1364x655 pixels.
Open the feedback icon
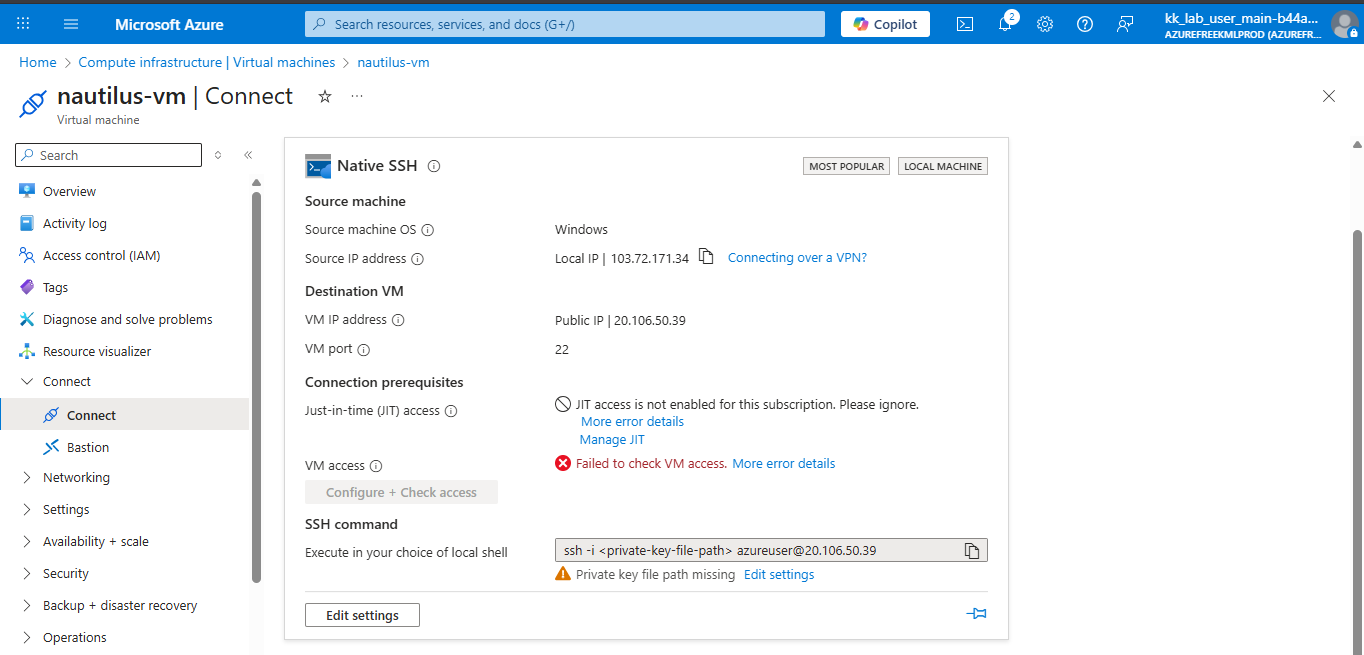pos(1125,24)
